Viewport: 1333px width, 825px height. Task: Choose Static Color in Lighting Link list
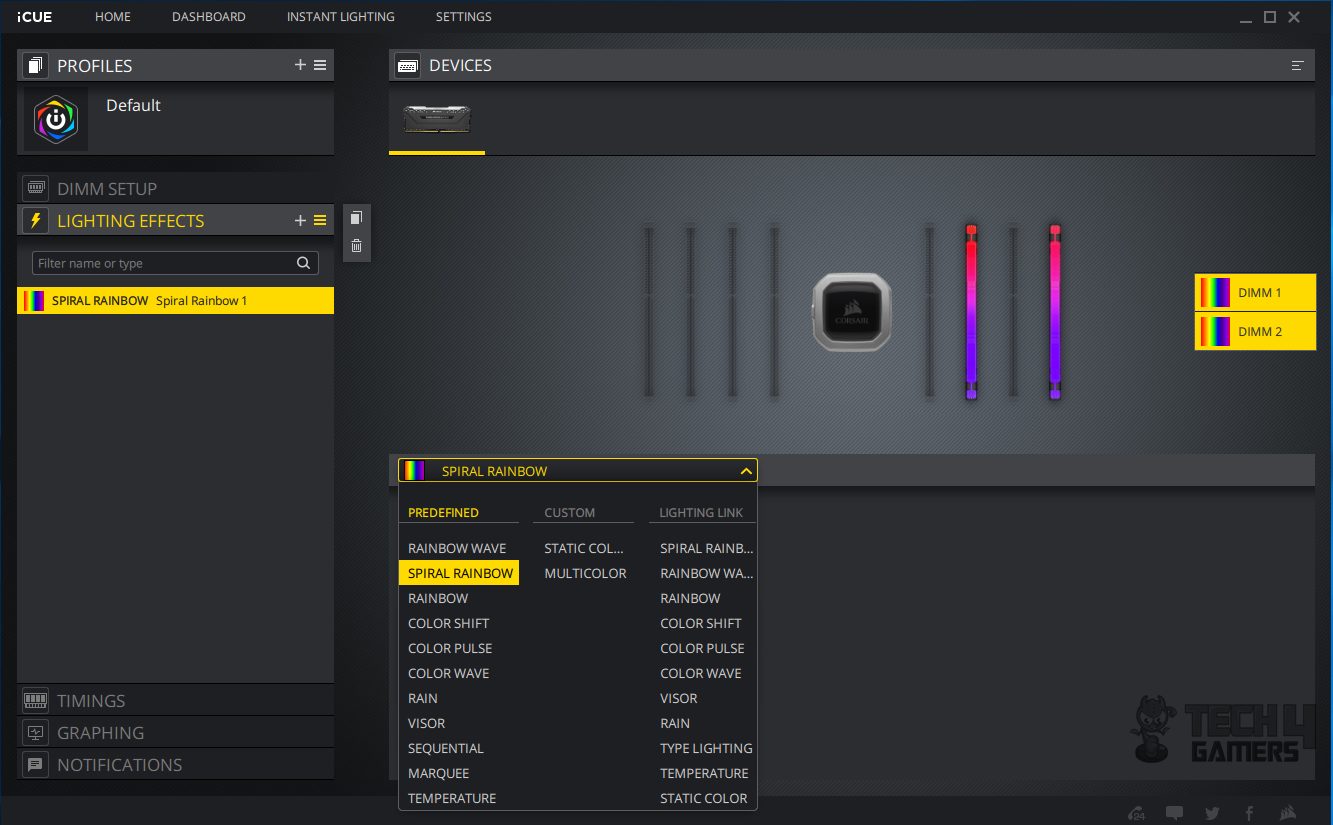(704, 798)
